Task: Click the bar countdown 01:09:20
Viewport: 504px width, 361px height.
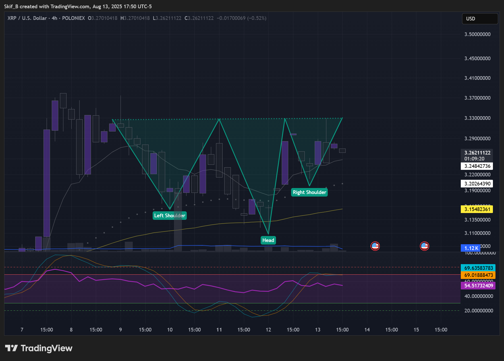Action: (x=474, y=159)
